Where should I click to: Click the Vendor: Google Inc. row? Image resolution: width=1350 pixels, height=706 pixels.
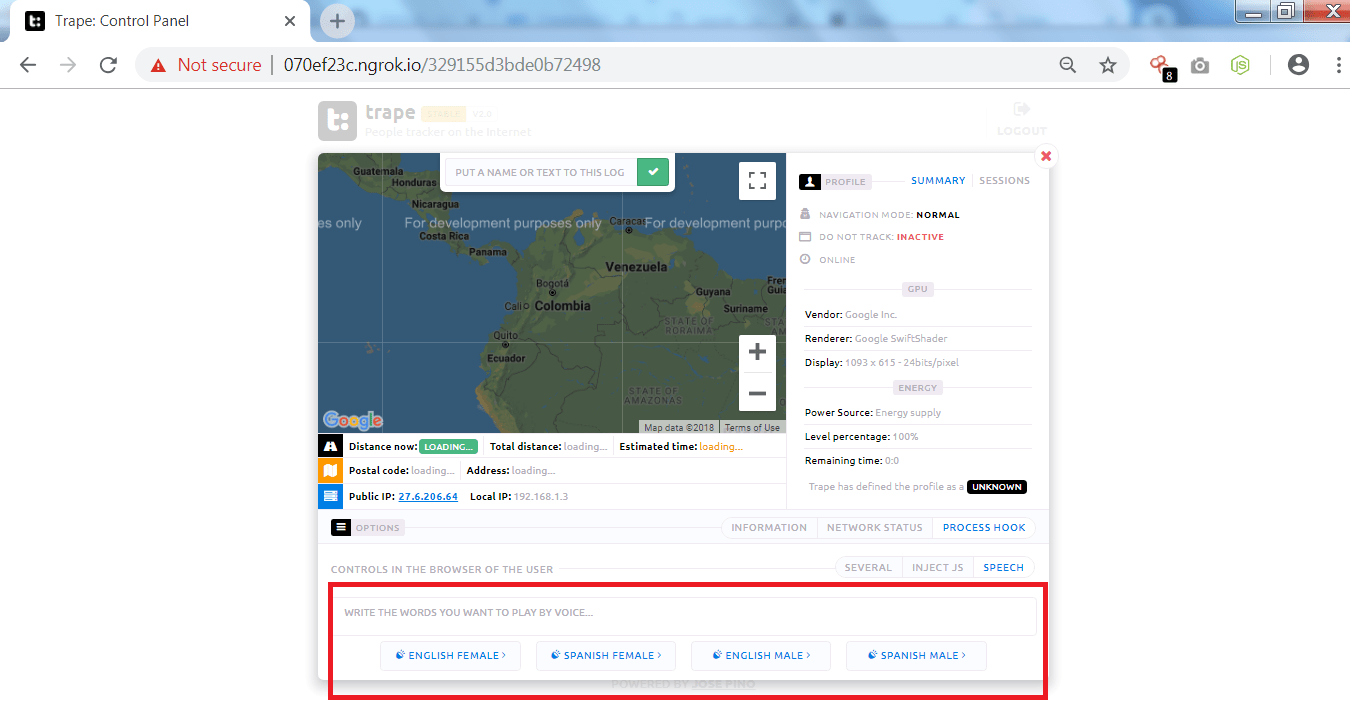(918, 315)
